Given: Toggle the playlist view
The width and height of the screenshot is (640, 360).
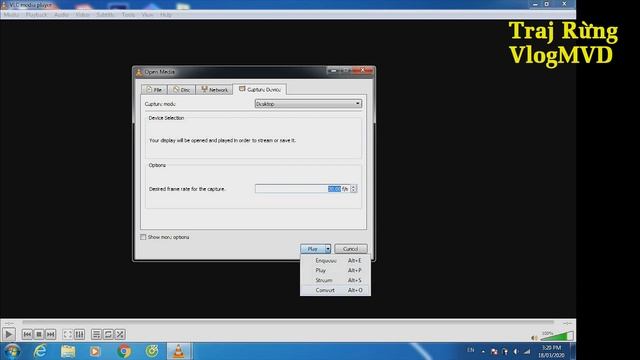Looking at the screenshot, I should pos(96,334).
